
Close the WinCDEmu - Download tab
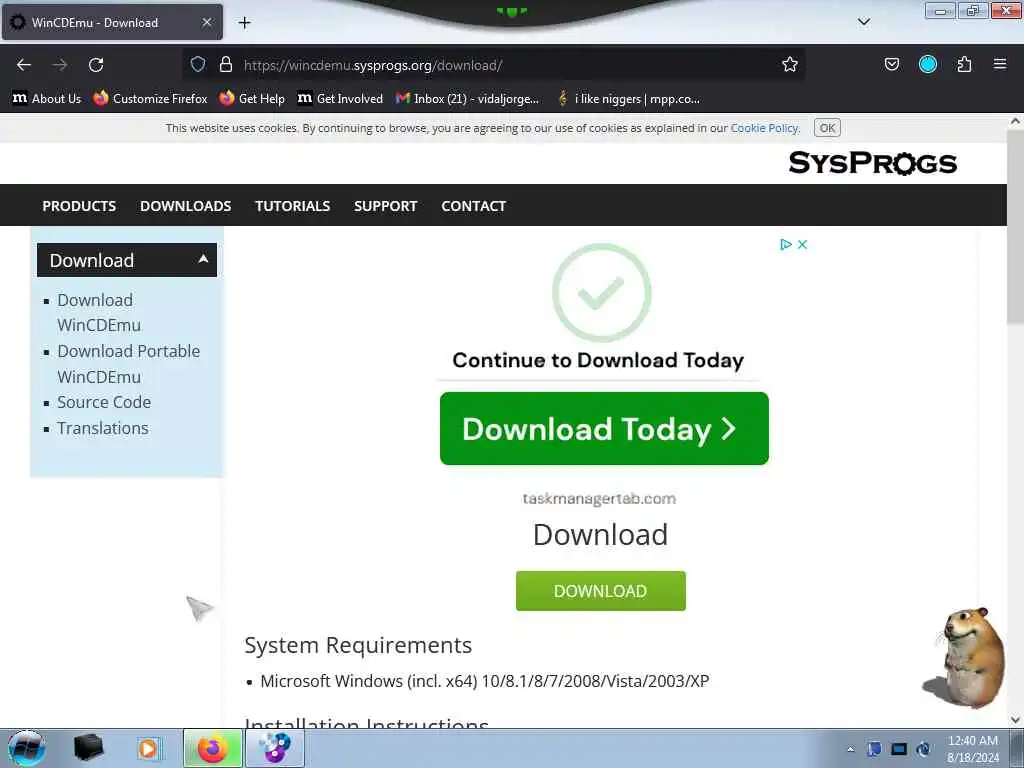pyautogui.click(x=206, y=22)
